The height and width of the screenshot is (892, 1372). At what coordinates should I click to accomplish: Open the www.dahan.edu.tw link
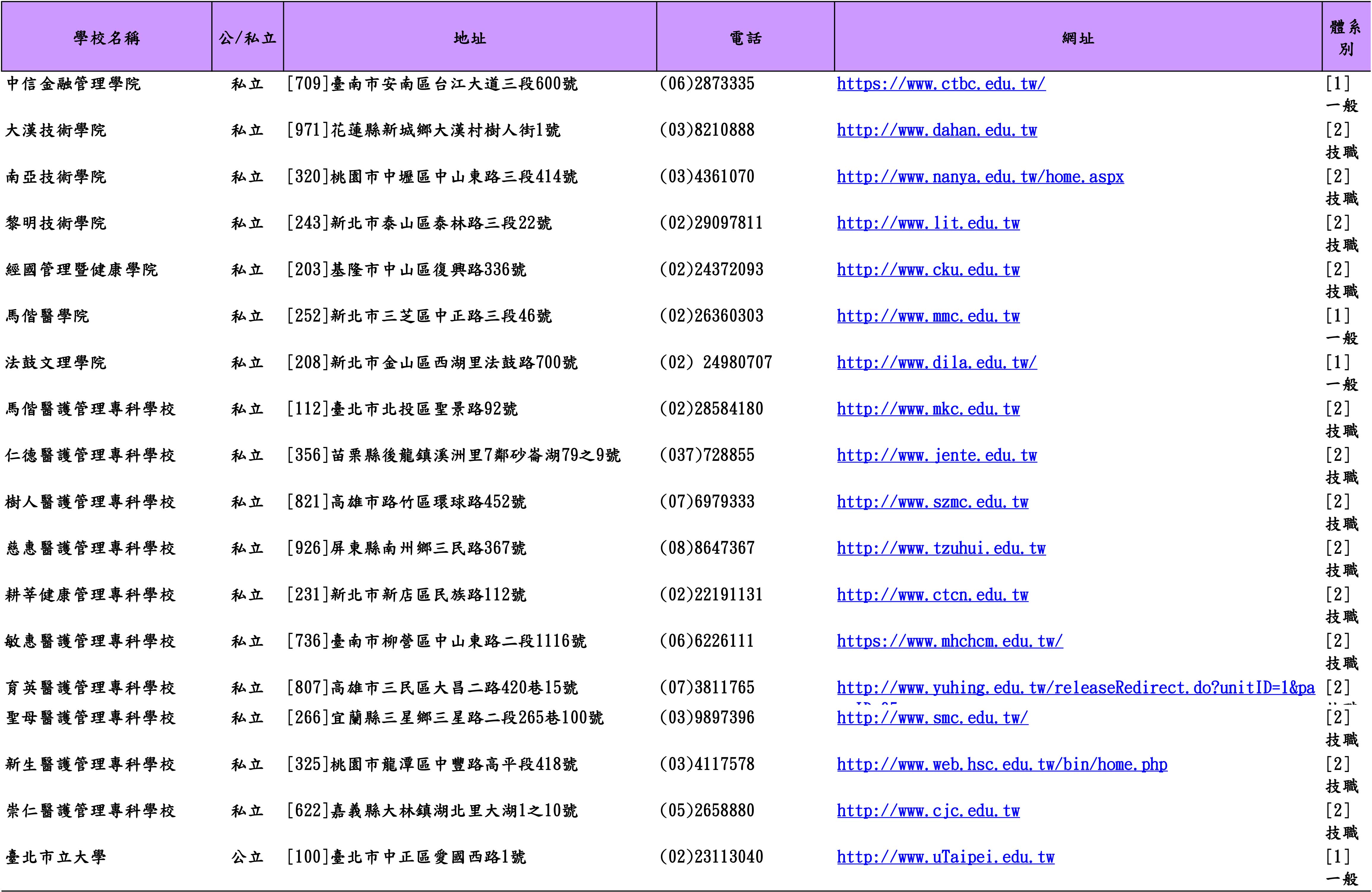click(x=937, y=130)
